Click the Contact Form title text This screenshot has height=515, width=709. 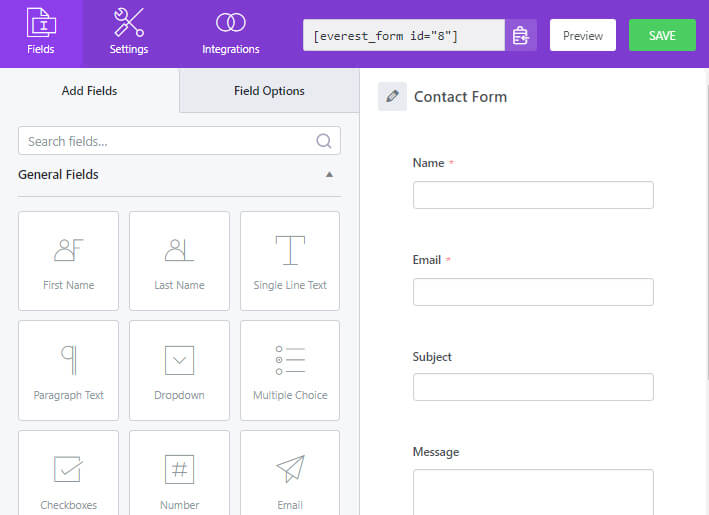(460, 97)
